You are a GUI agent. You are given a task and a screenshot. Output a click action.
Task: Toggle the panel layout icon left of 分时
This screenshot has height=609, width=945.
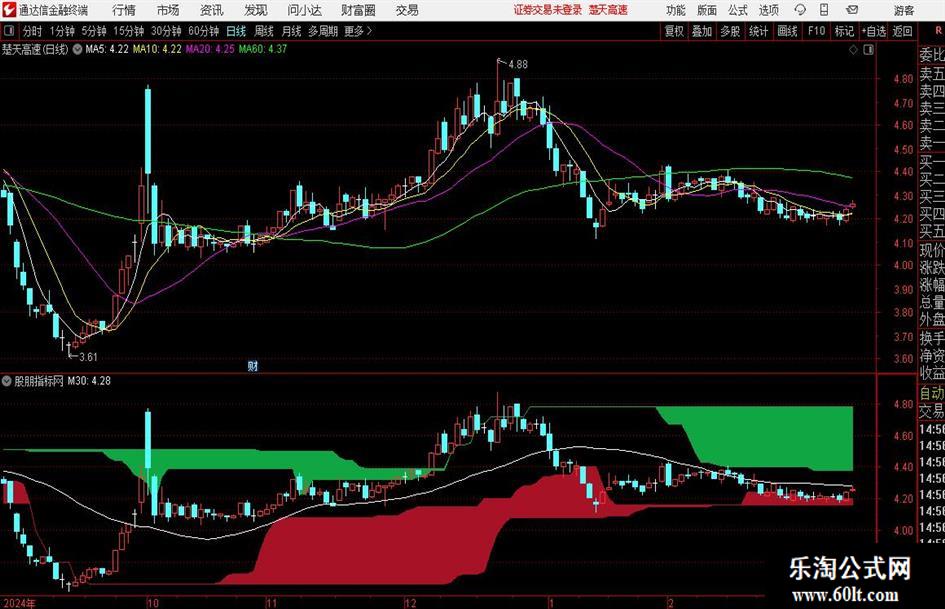point(9,31)
